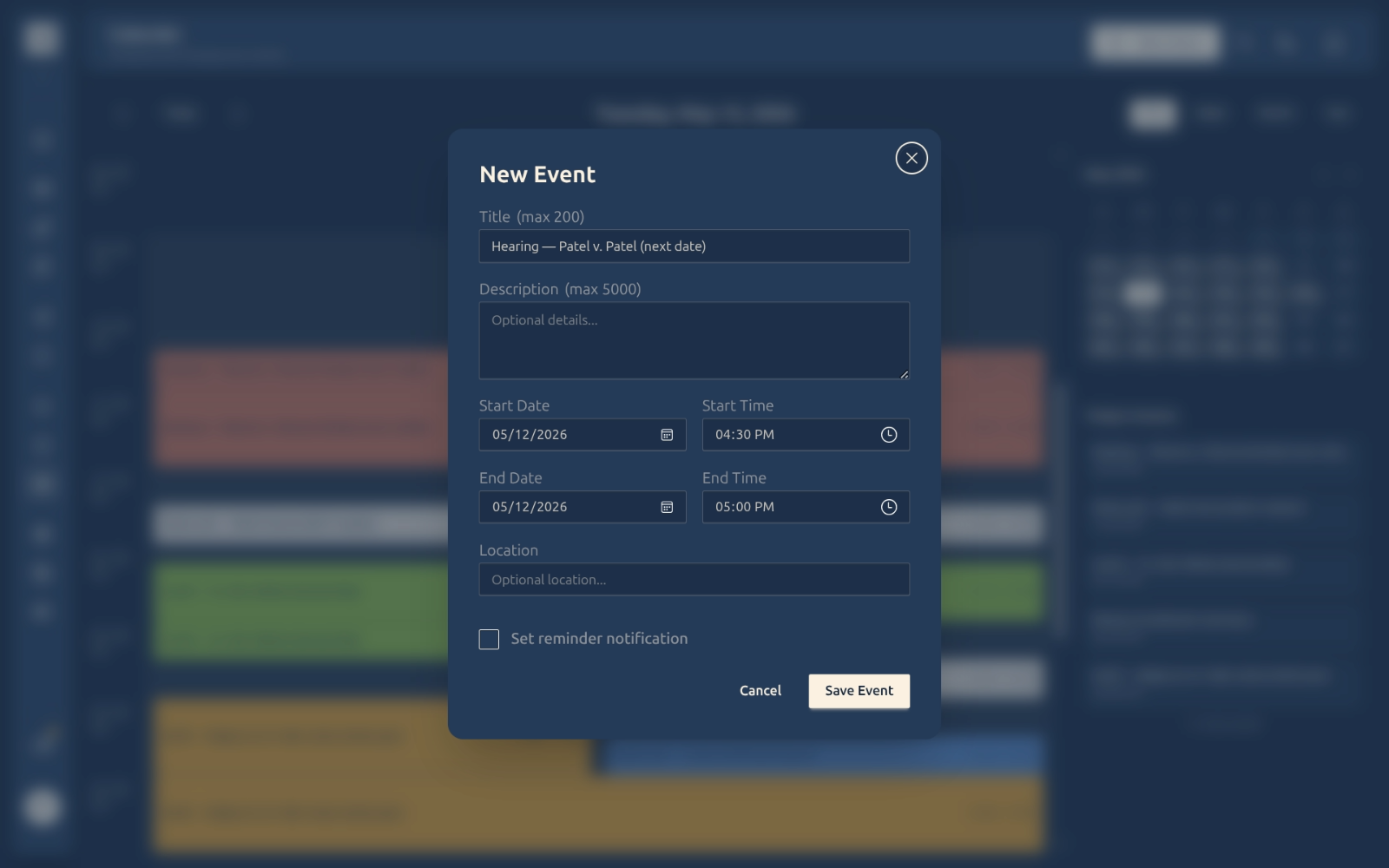Open Start Date calendar picker icon
Viewport: 1389px width, 868px height.
(x=667, y=435)
